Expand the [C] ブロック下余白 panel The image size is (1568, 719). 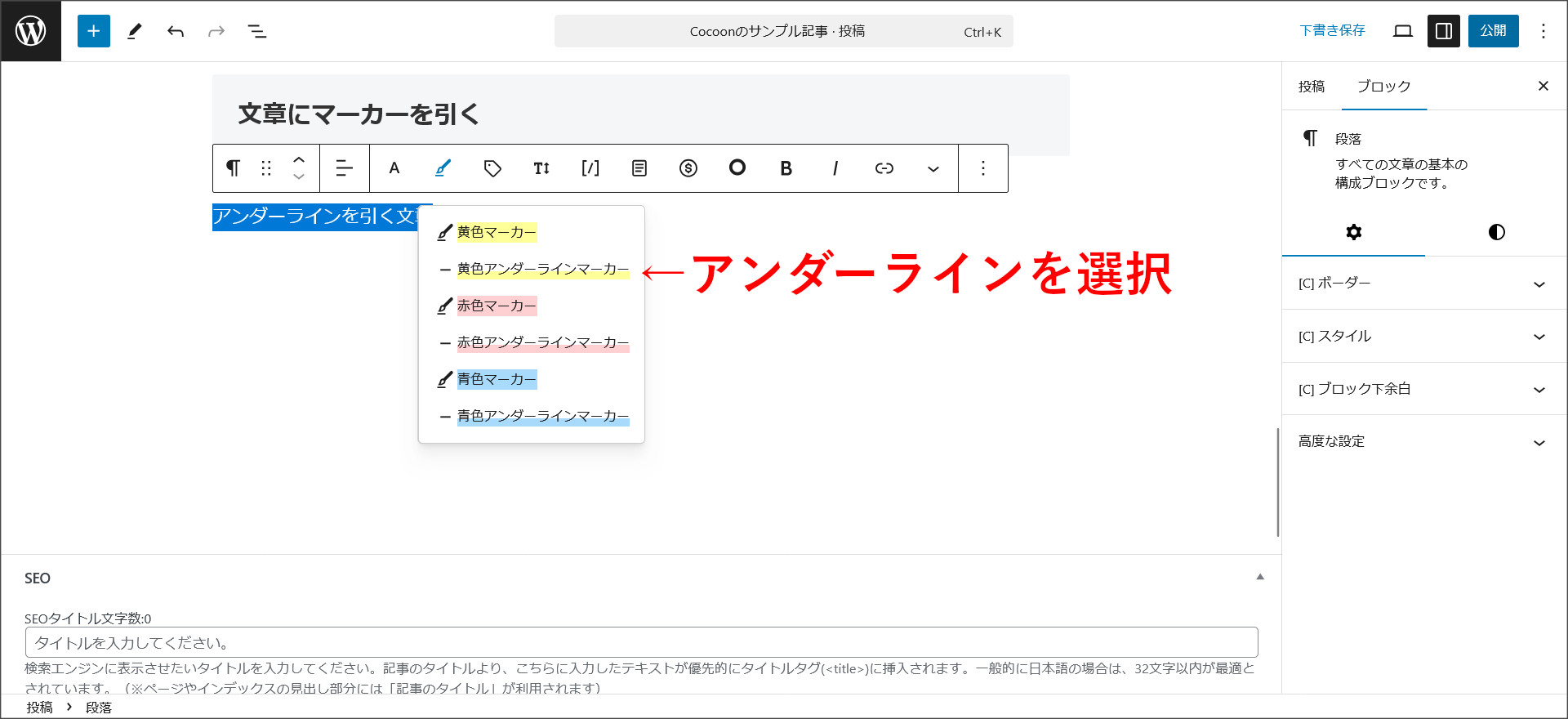(x=1424, y=389)
